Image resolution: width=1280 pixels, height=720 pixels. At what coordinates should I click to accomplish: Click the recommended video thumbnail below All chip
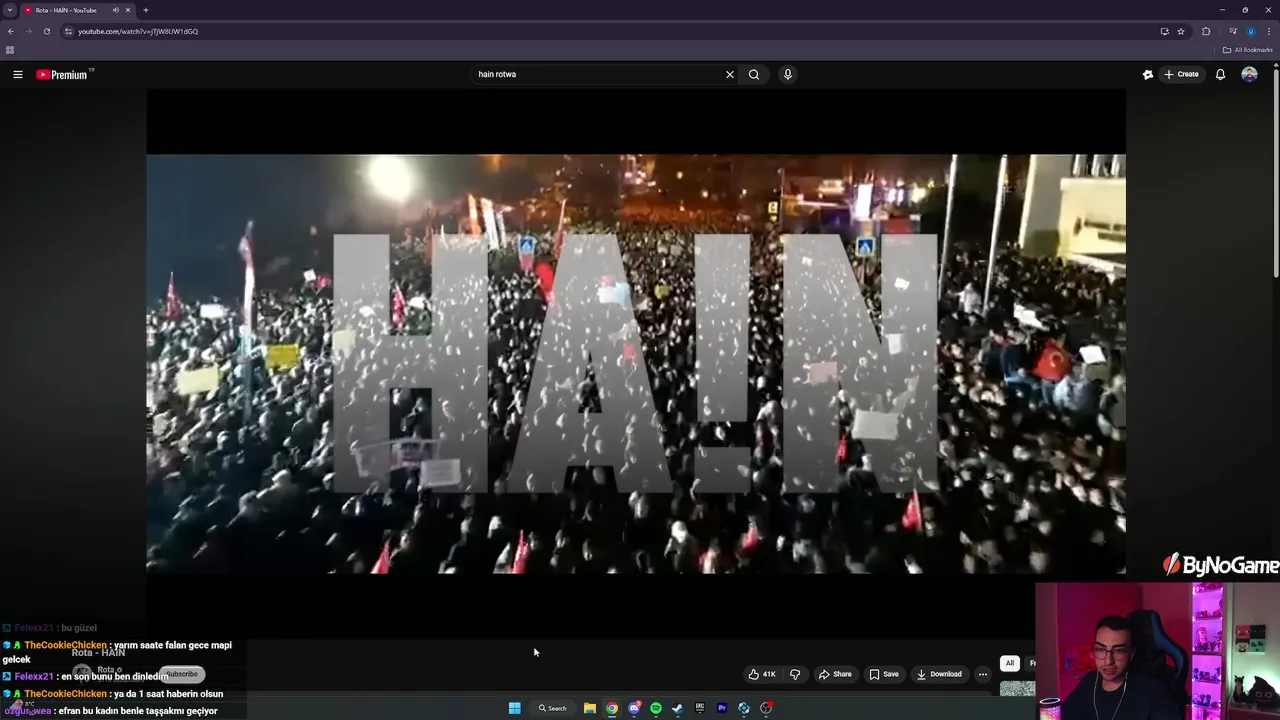click(1017, 688)
